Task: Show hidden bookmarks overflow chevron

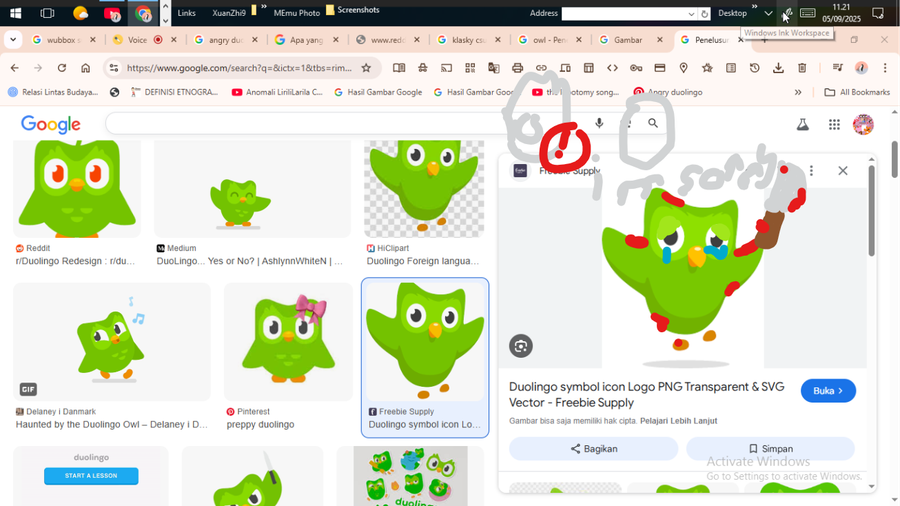Action: [x=798, y=92]
